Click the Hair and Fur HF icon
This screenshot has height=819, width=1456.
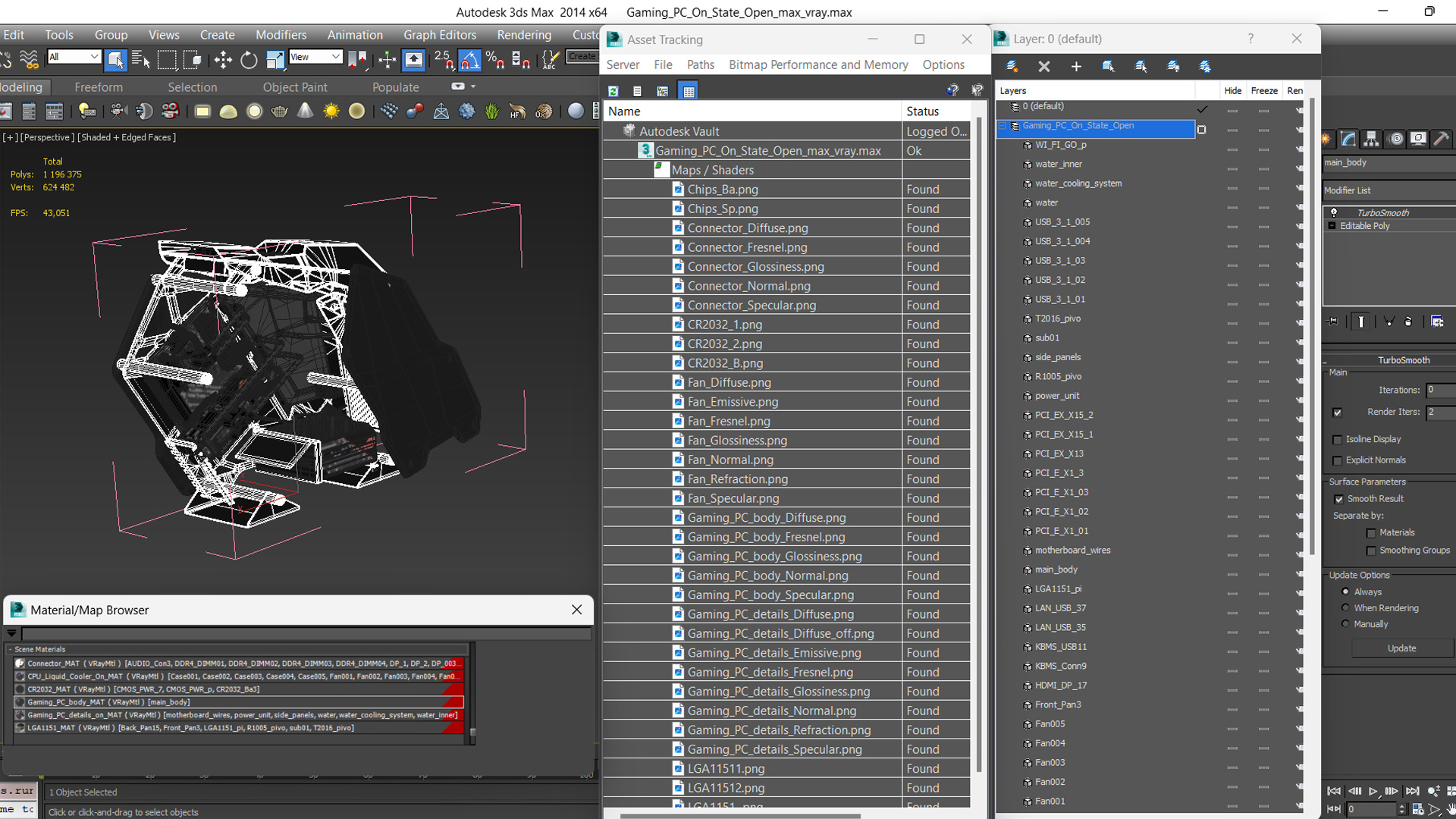[x=517, y=111]
